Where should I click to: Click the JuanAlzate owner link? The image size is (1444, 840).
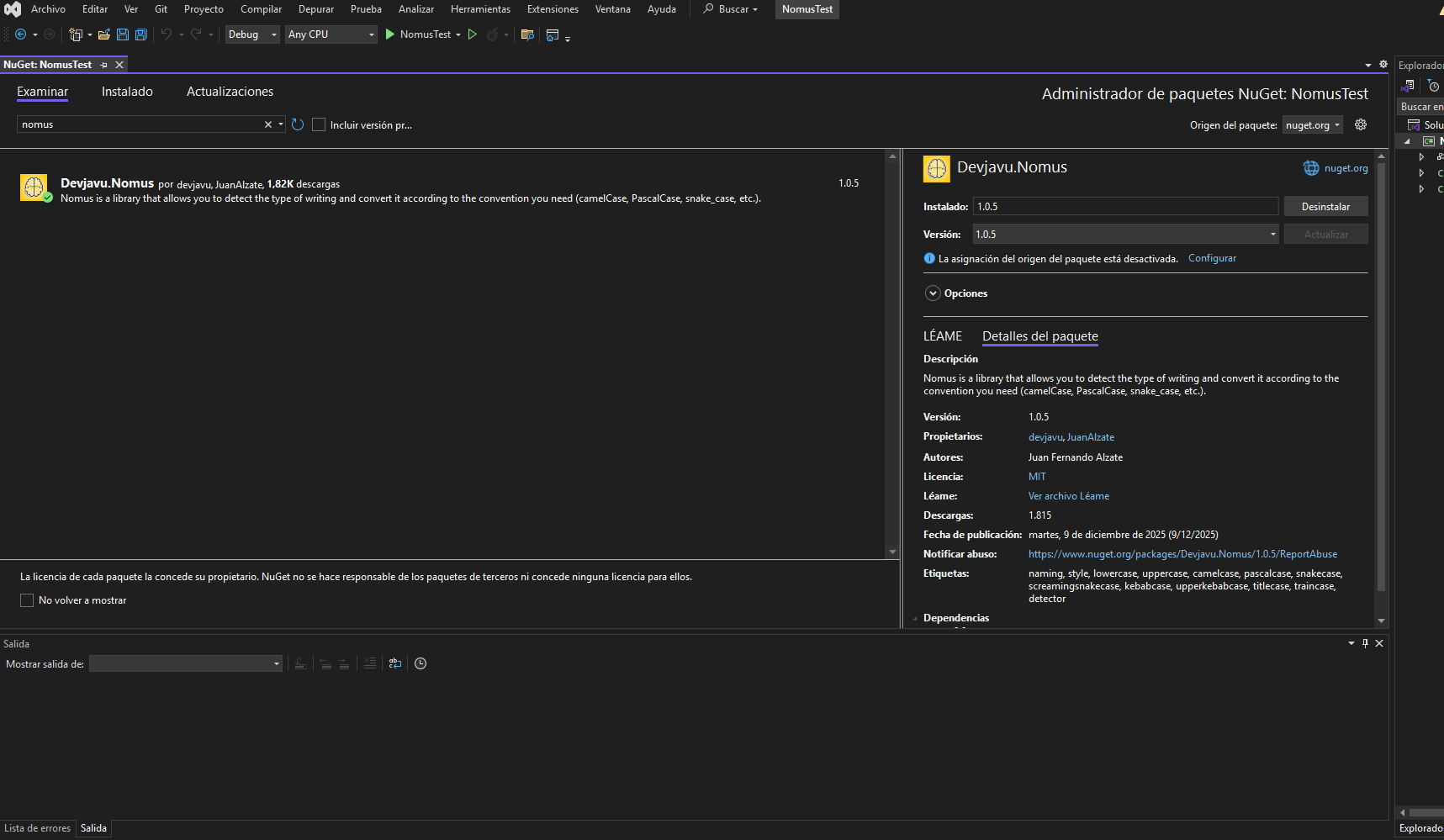[1091, 437]
